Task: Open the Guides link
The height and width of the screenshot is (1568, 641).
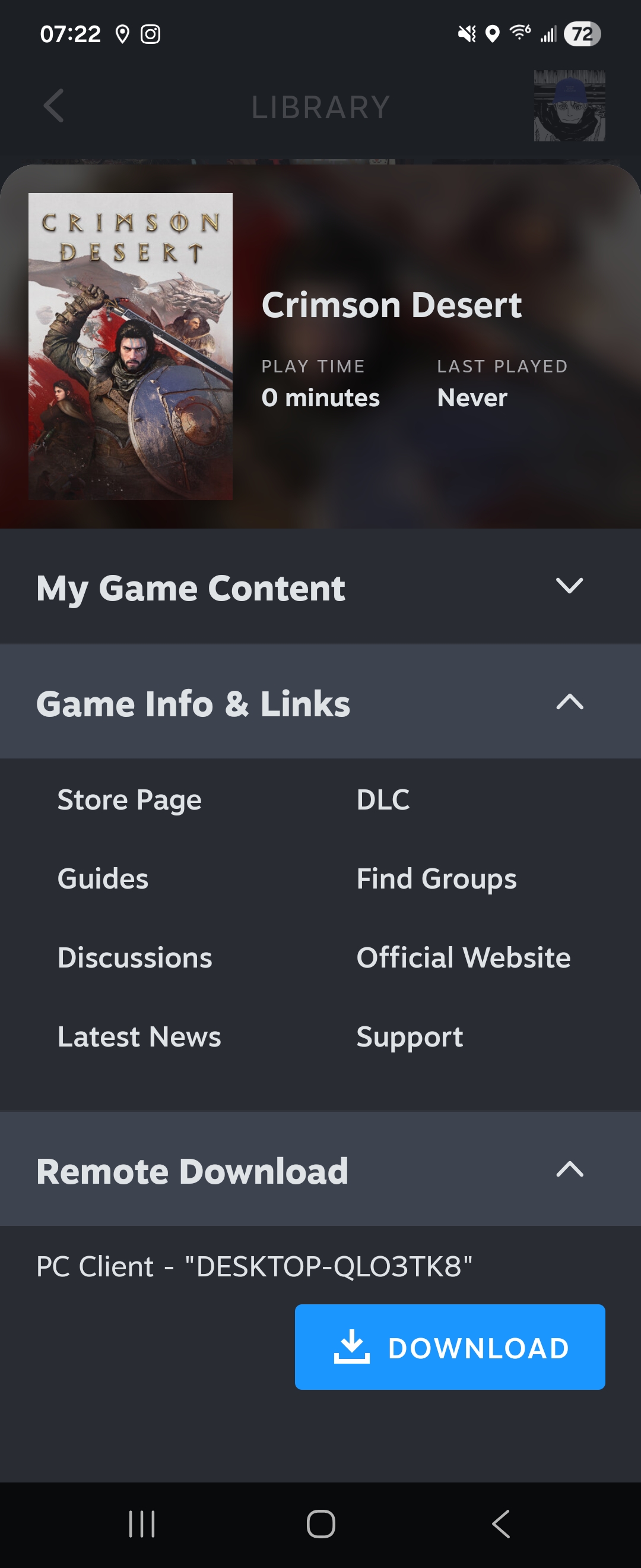Action: click(x=103, y=878)
